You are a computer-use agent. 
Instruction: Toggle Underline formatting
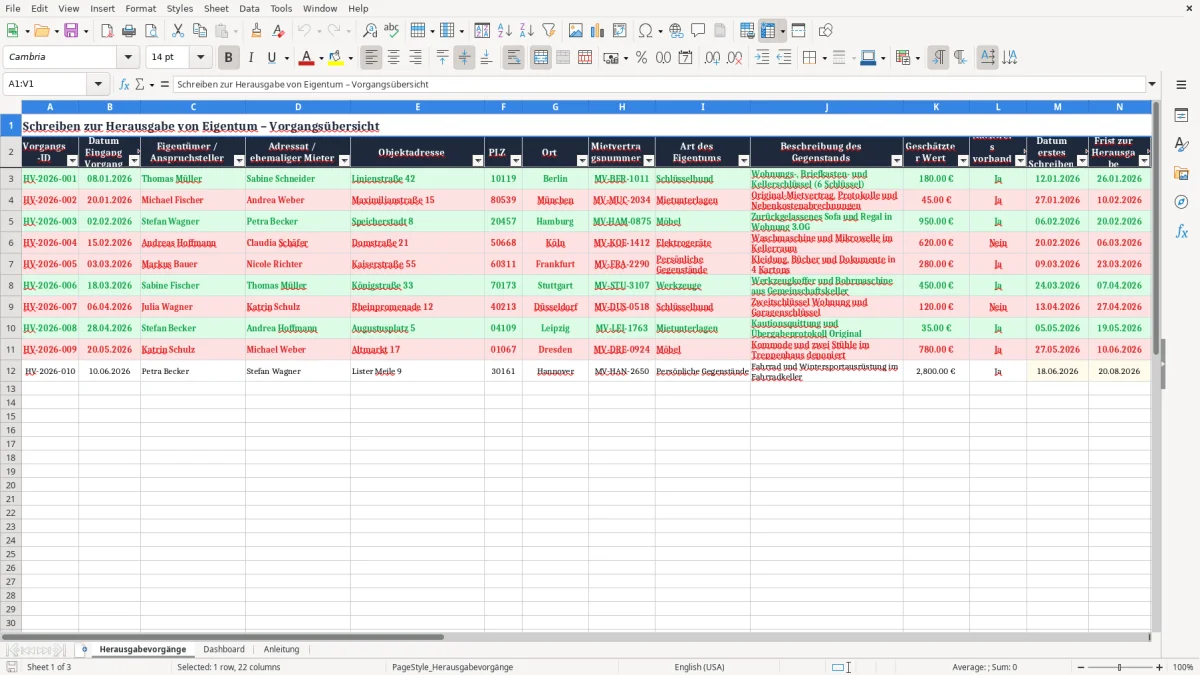click(x=271, y=58)
